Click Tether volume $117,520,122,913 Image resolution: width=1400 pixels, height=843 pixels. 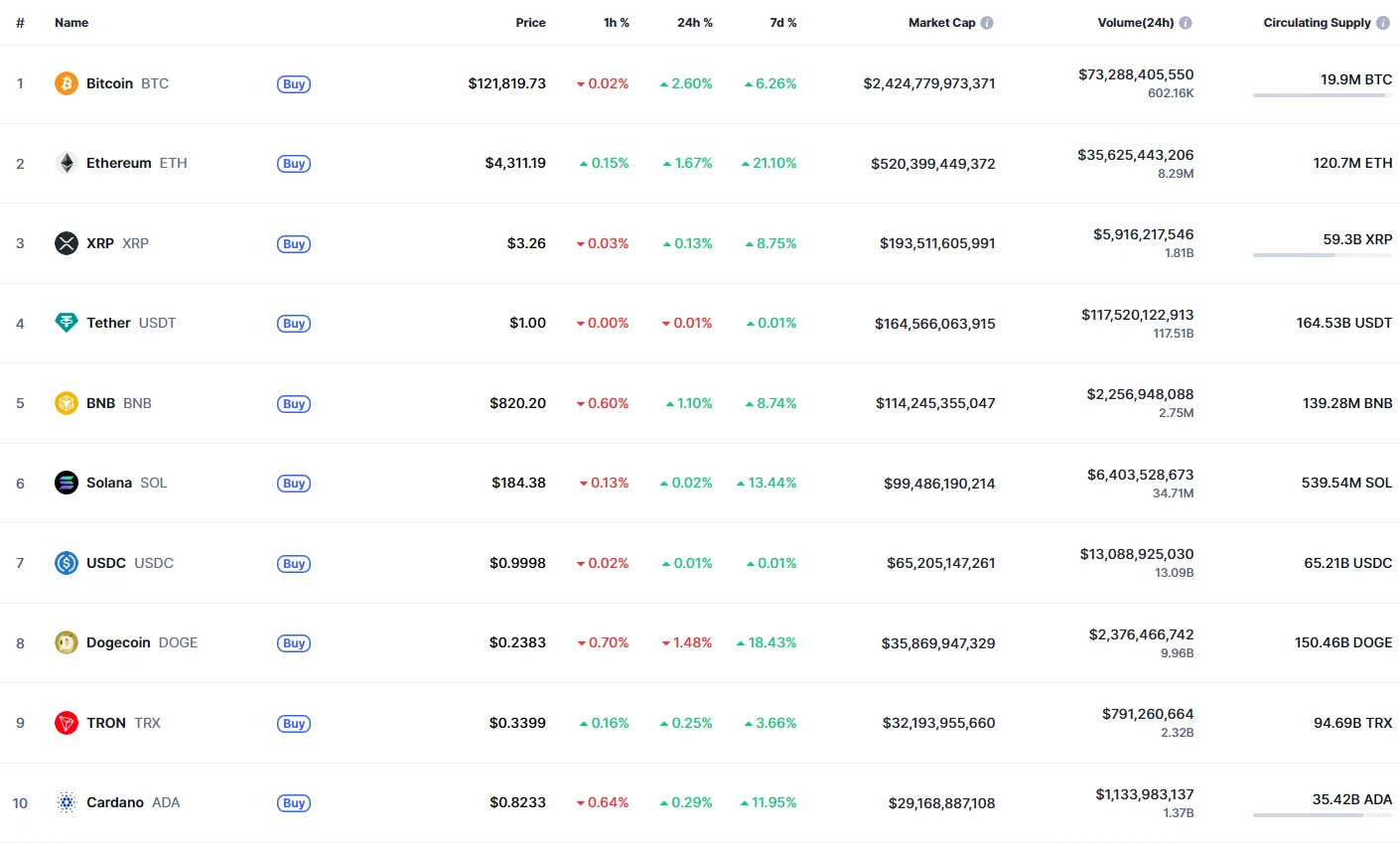[1138, 315]
